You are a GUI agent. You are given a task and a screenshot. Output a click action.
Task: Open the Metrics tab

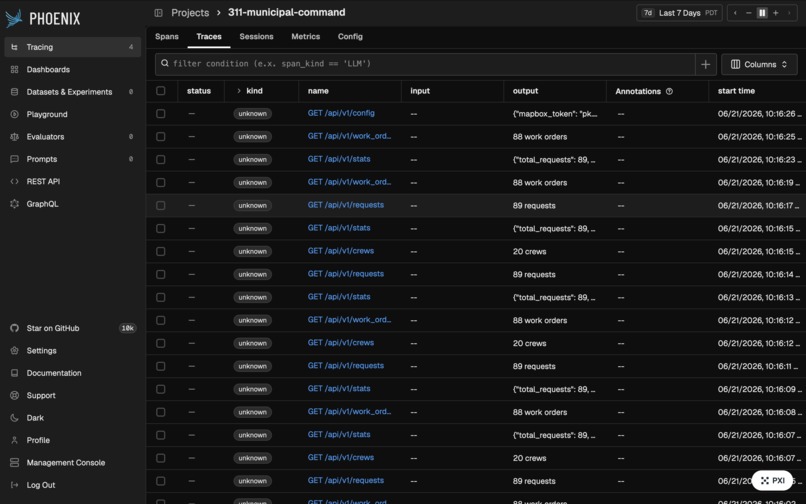305,37
